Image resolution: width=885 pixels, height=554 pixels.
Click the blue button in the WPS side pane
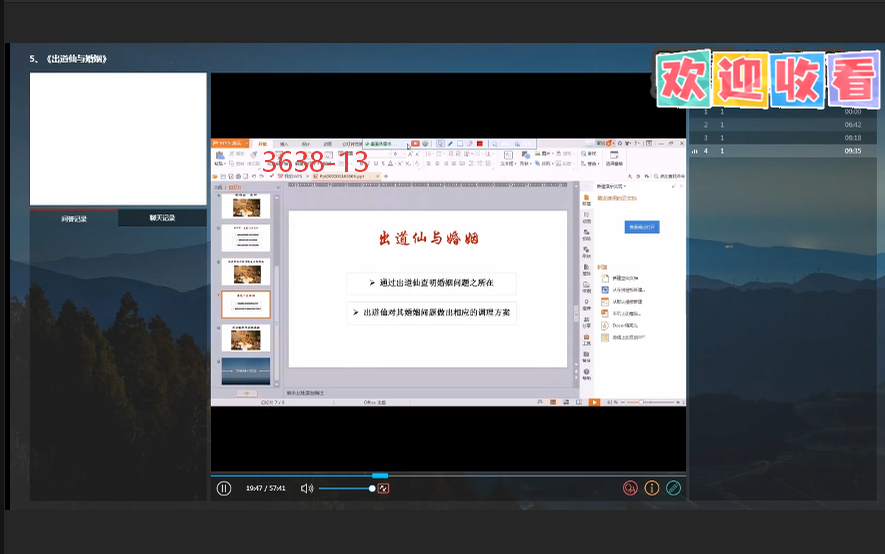[x=643, y=227]
